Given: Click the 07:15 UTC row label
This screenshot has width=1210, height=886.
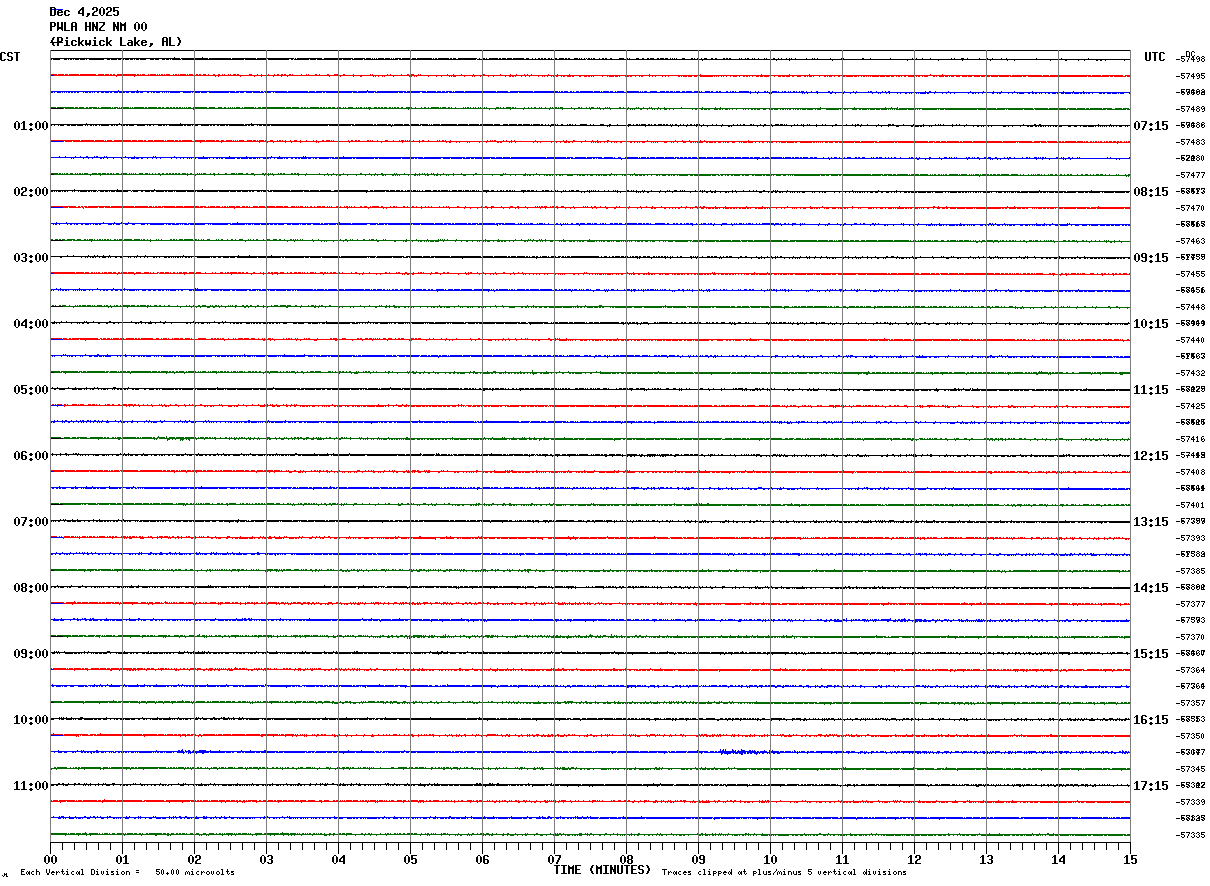Looking at the screenshot, I should (1151, 126).
